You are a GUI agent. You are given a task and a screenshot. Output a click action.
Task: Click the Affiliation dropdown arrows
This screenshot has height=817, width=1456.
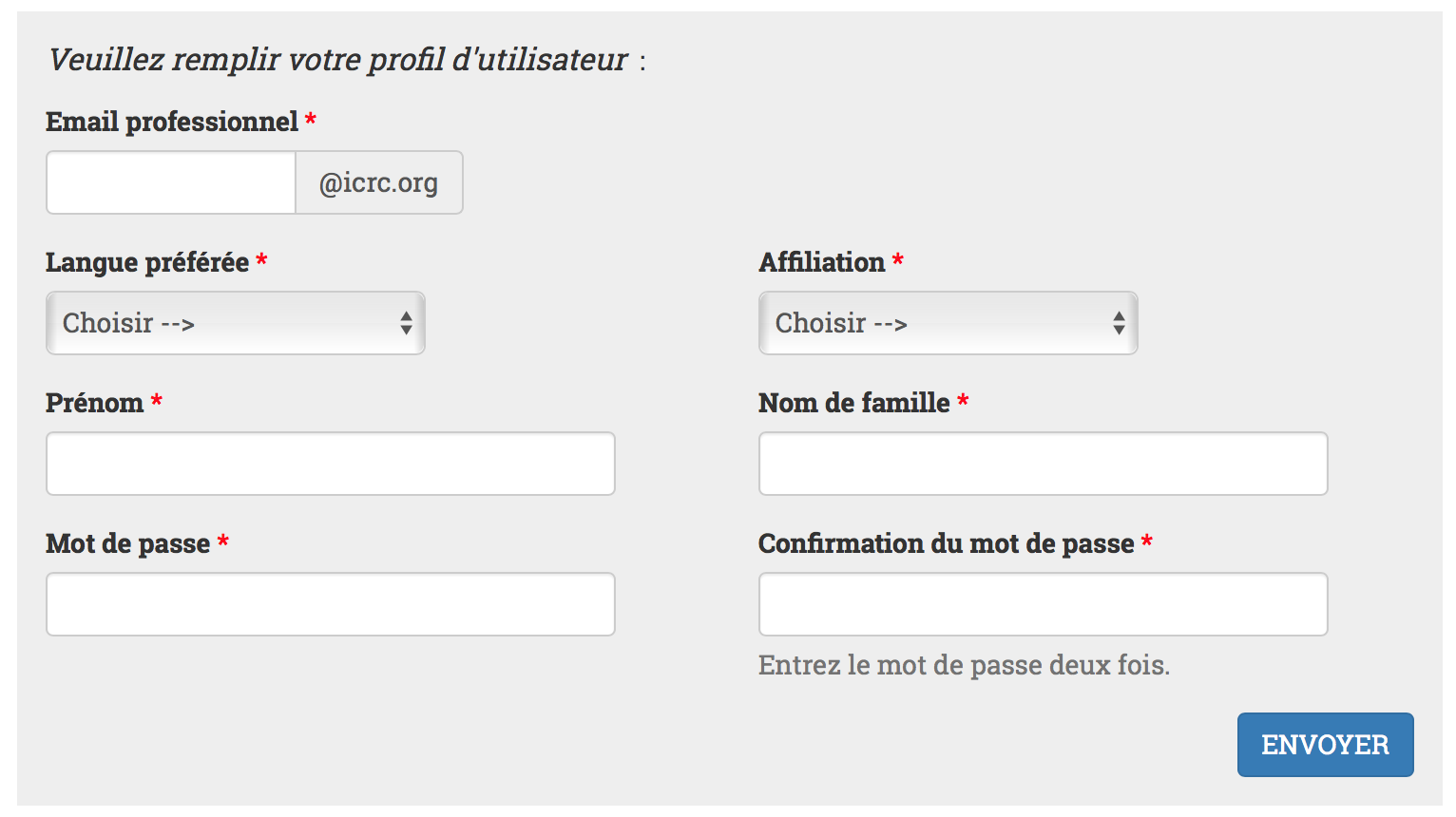coord(1119,323)
